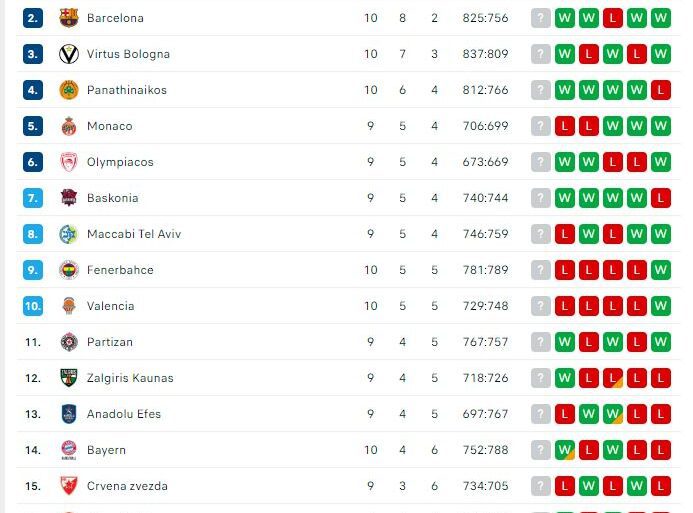Click the rank 10 position badge

[x=33, y=306]
